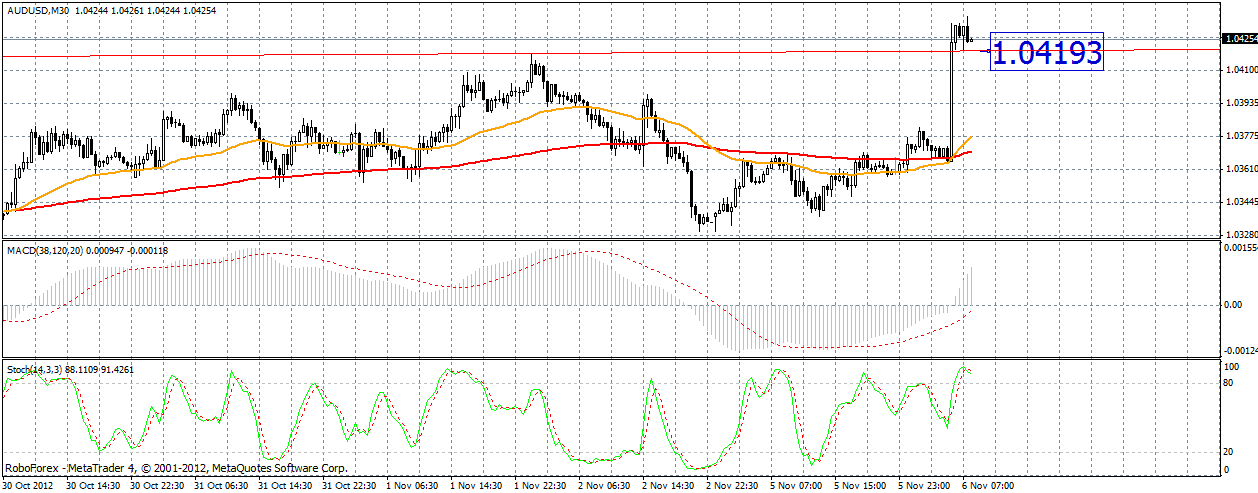Click the 2 Nov 22:30 time label
1258x493 pixels.
(731, 485)
